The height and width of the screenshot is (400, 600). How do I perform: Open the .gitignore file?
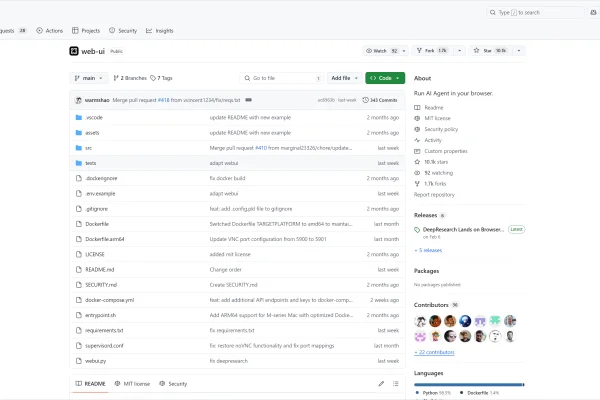(x=96, y=209)
